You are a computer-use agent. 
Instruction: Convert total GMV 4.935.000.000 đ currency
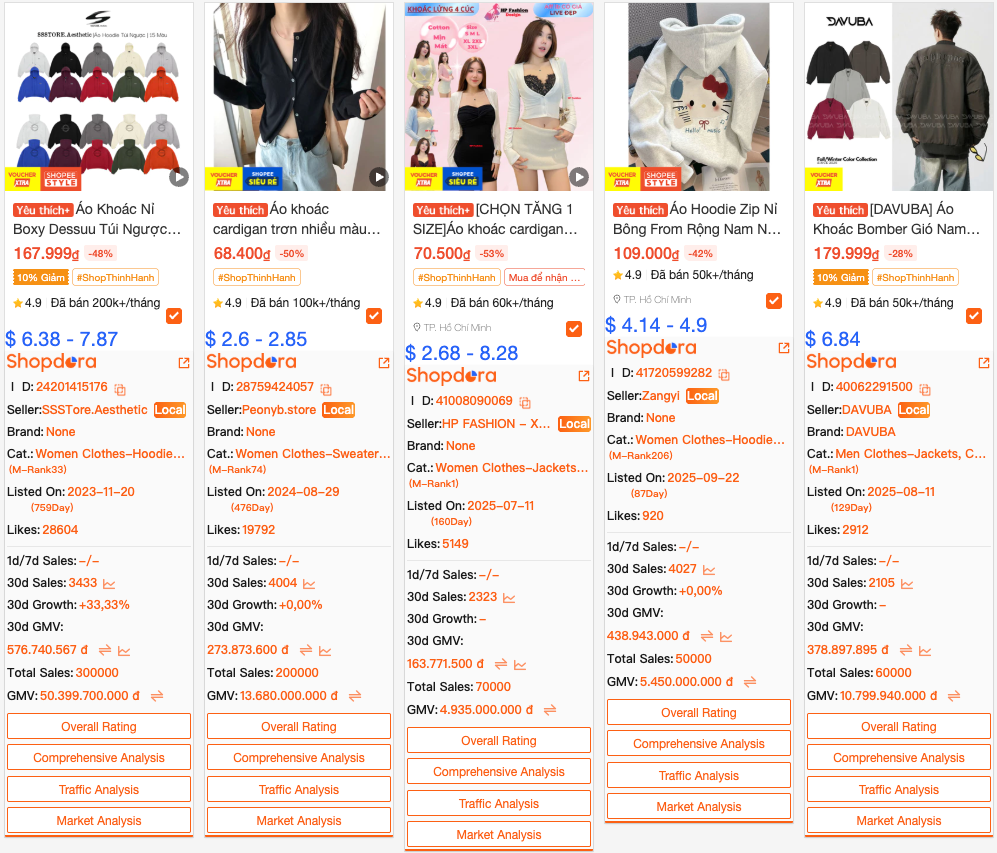tap(550, 709)
